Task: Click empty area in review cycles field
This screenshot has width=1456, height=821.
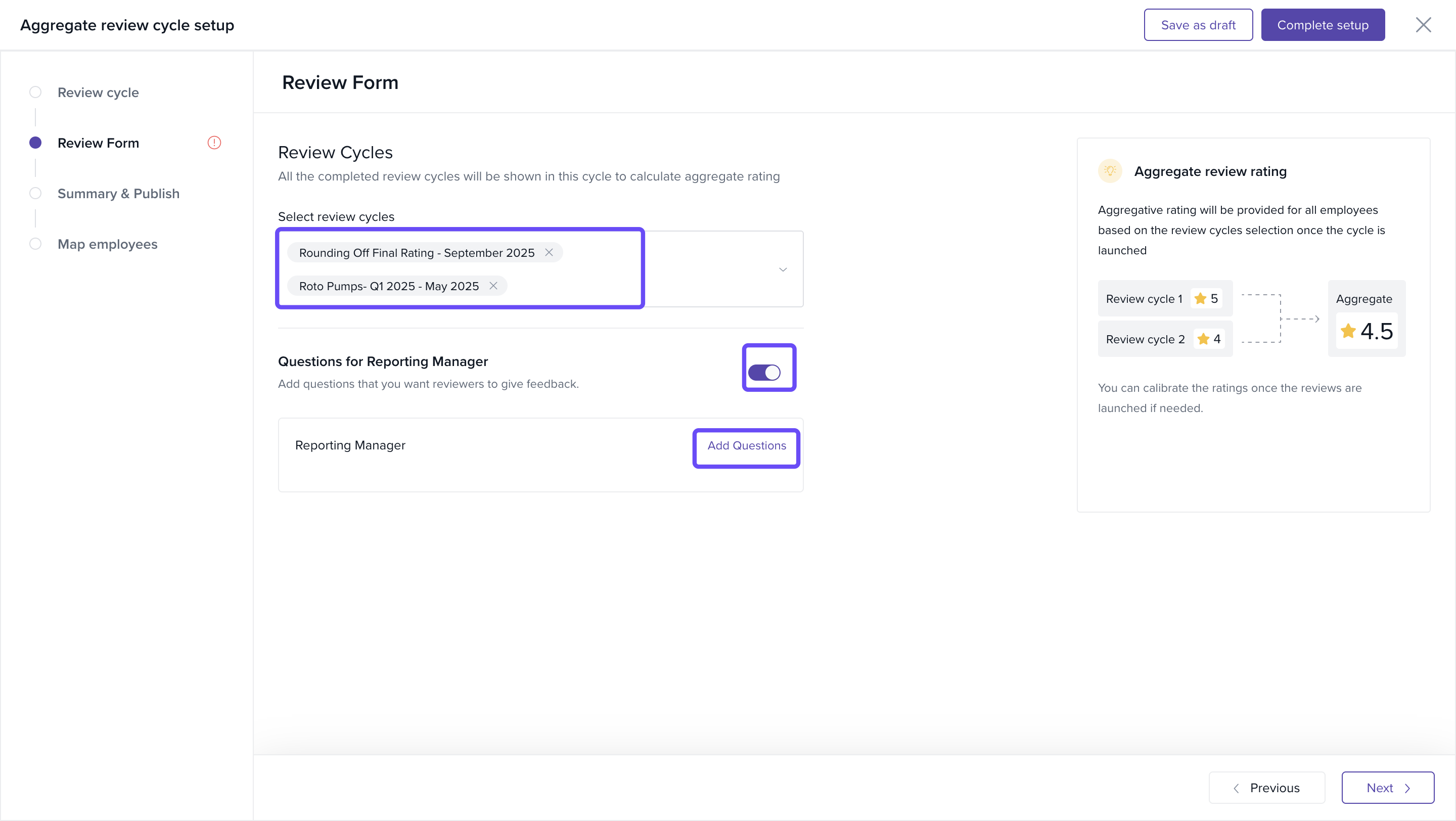Action: (x=707, y=269)
